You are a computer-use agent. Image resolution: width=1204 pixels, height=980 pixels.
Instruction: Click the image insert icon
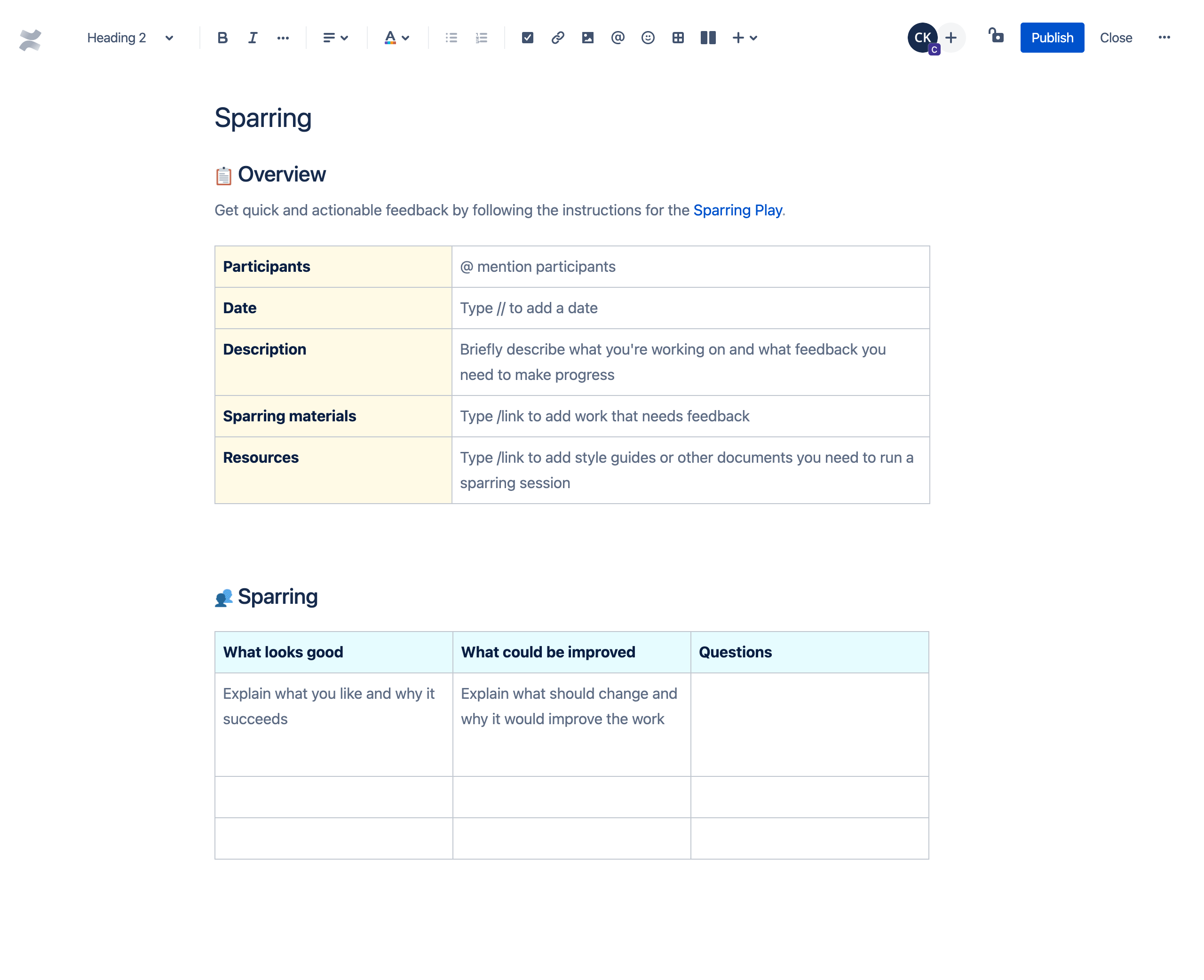coord(587,37)
